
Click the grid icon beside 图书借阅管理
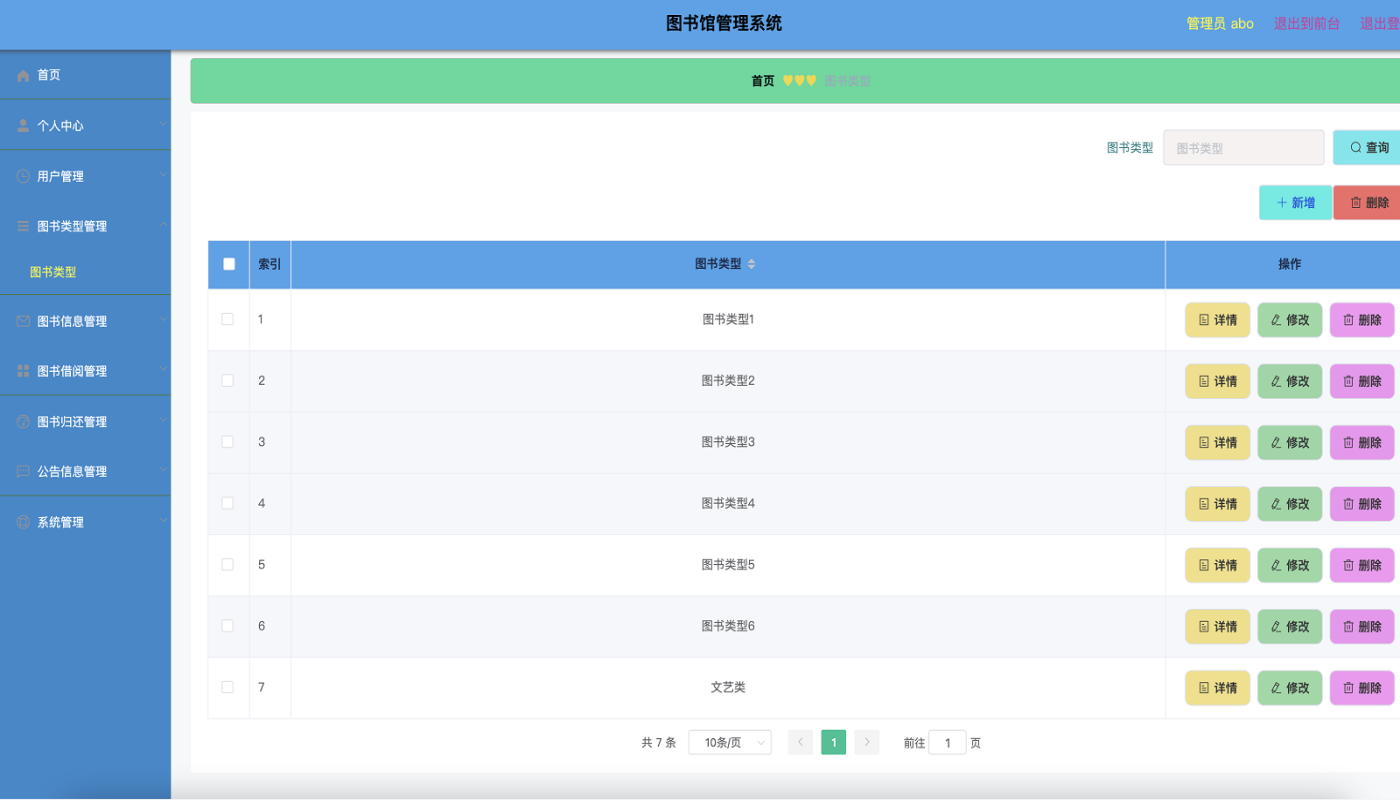(24, 371)
